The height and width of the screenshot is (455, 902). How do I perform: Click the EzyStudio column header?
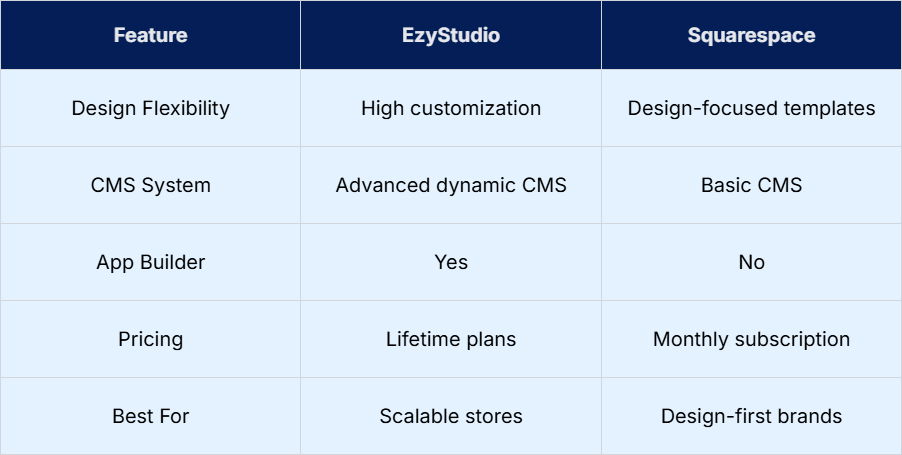(451, 35)
